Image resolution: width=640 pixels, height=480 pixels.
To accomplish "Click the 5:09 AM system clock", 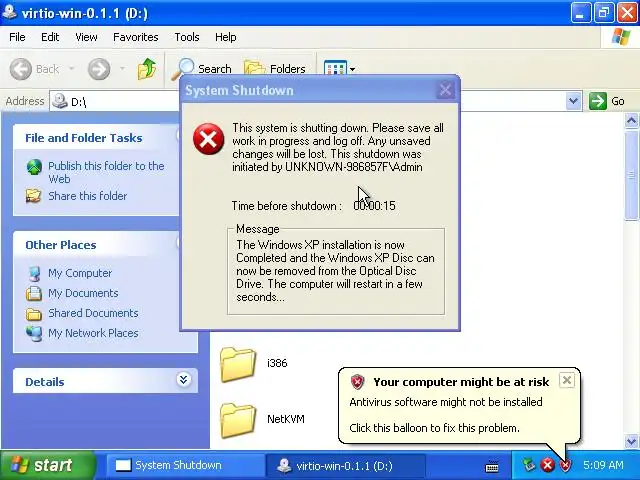I will 603,465.
